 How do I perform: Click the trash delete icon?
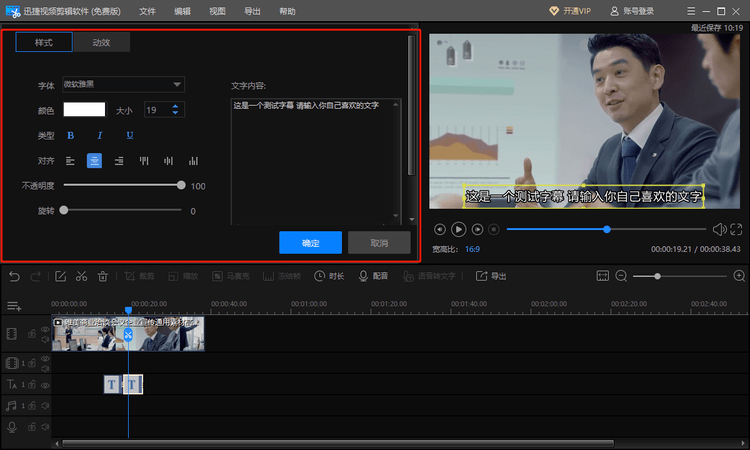click(102, 276)
